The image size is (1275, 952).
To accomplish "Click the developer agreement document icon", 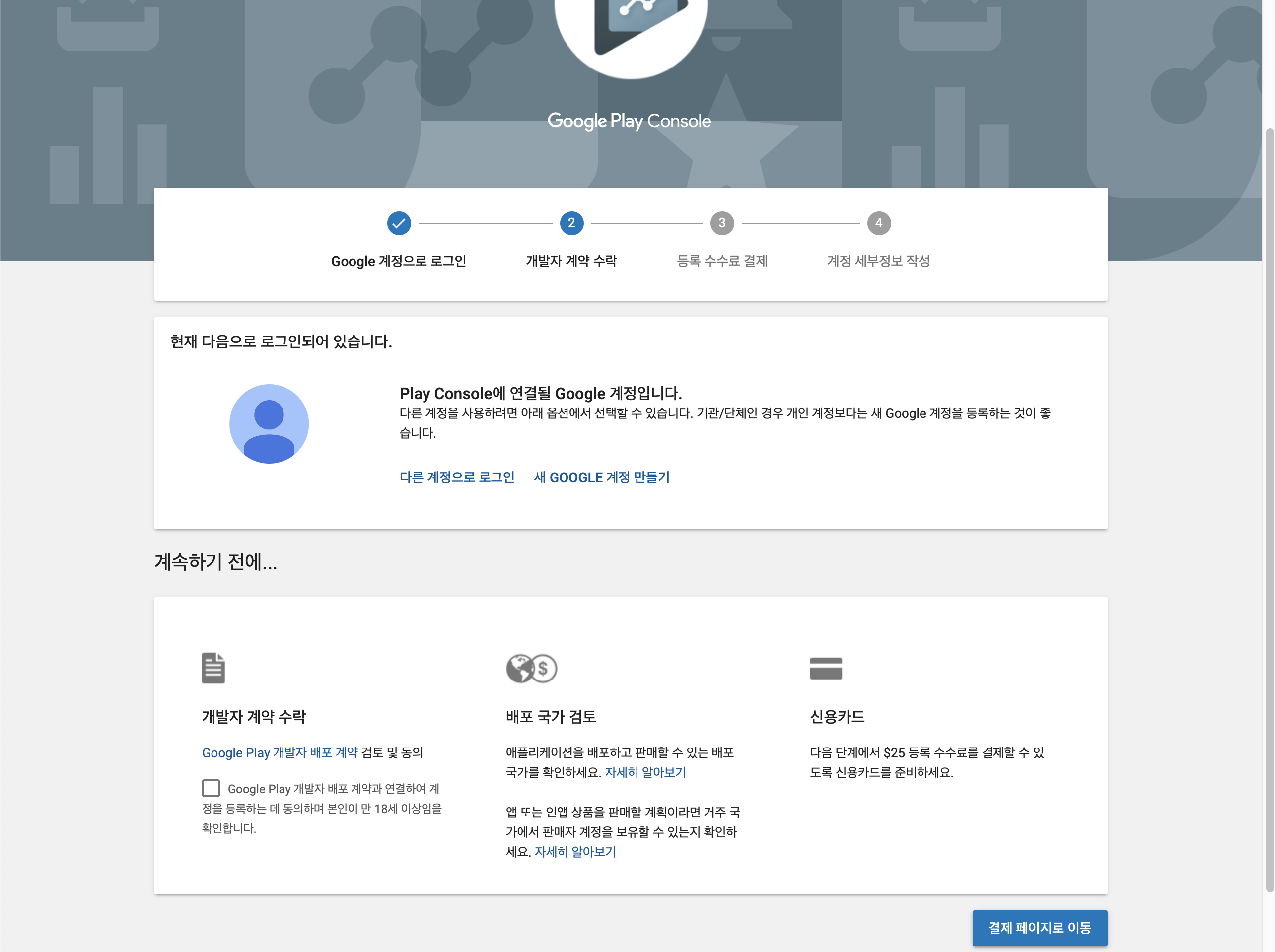I will pyautogui.click(x=213, y=668).
